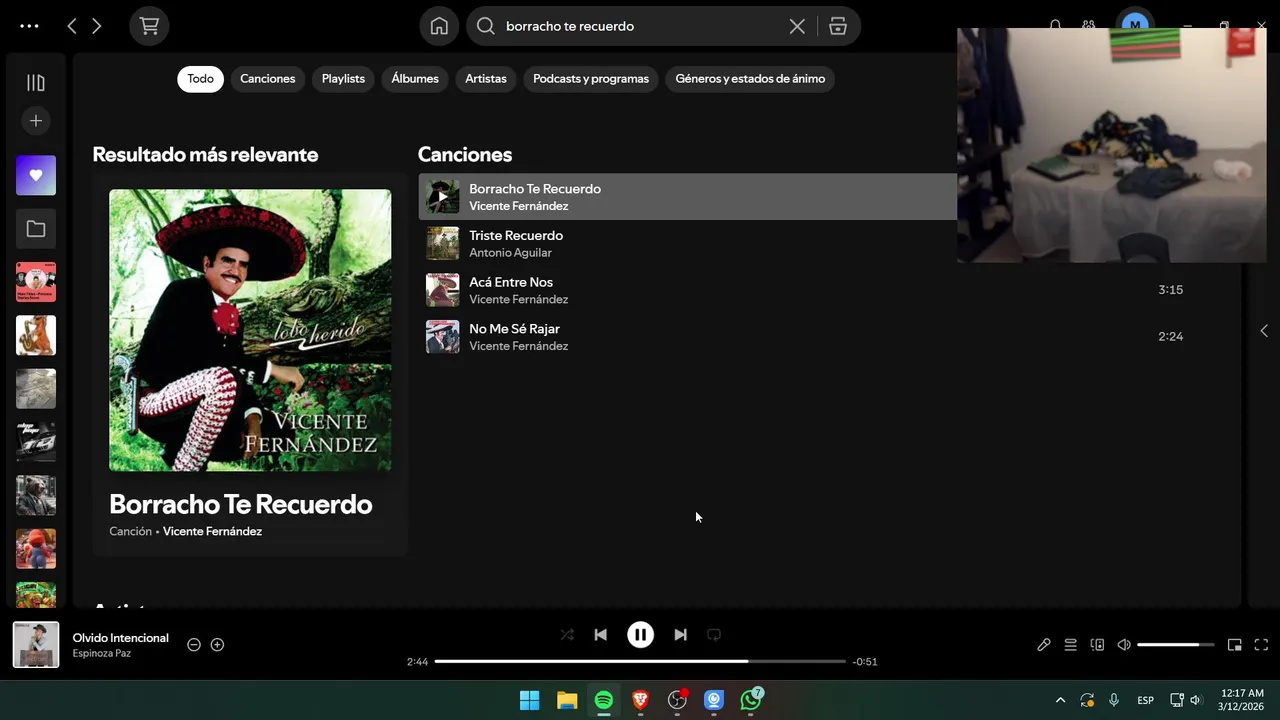Open lyrics microphone icon in player
1280x720 pixels.
(x=1043, y=645)
